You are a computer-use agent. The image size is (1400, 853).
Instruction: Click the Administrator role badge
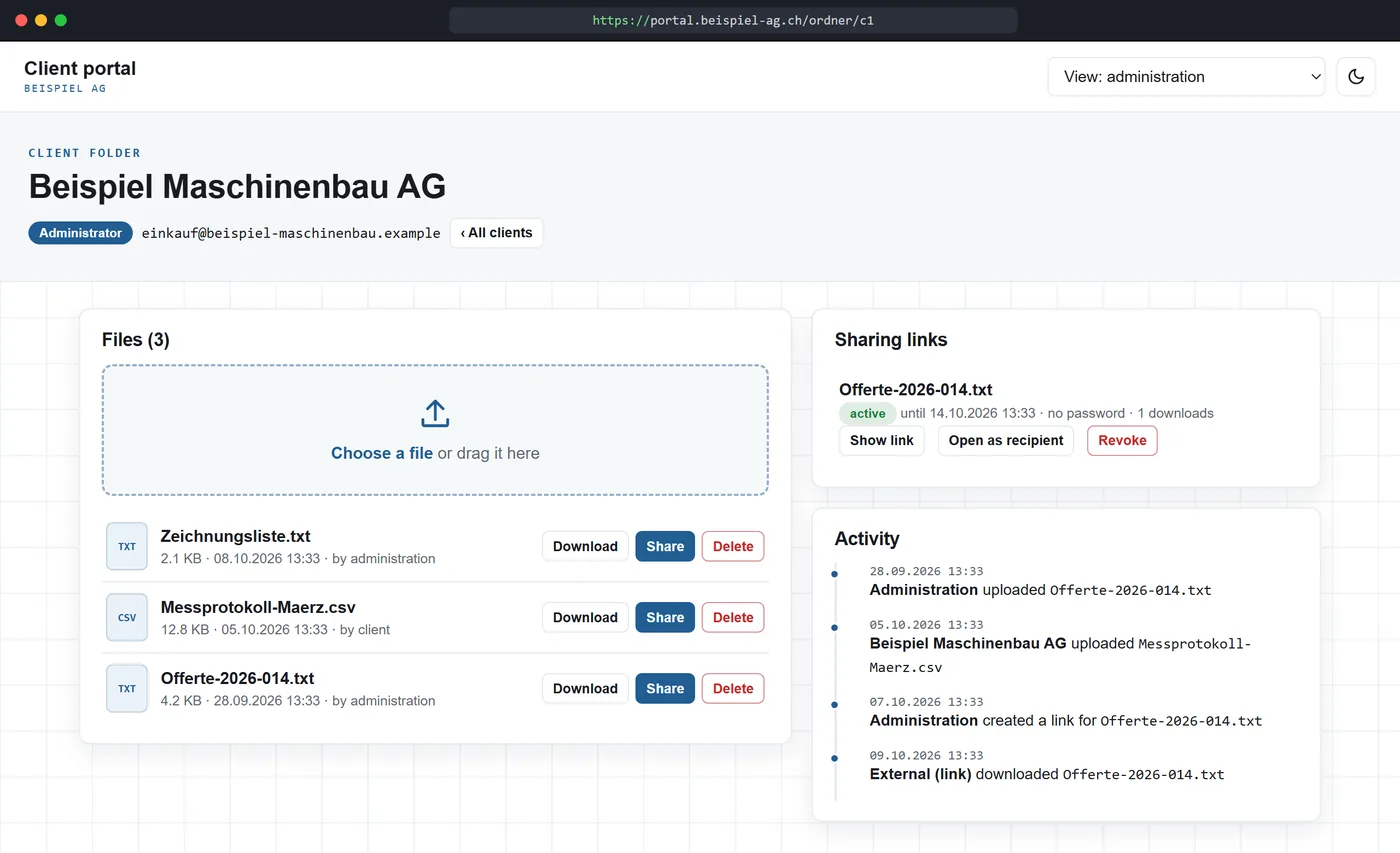pos(80,233)
